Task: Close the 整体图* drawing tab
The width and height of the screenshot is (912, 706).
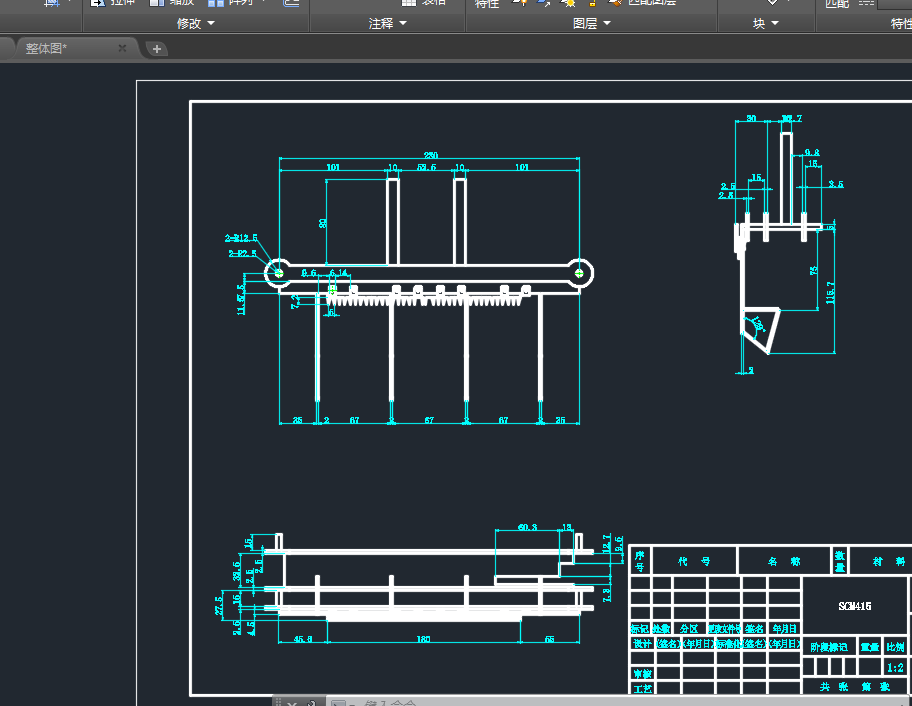Action: click(x=122, y=48)
